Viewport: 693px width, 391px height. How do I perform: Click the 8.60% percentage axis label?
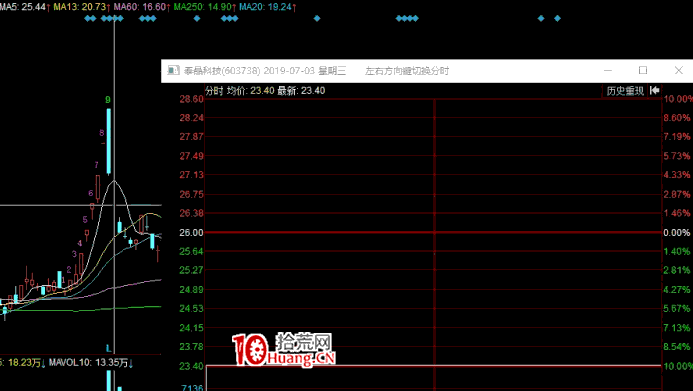click(x=677, y=118)
